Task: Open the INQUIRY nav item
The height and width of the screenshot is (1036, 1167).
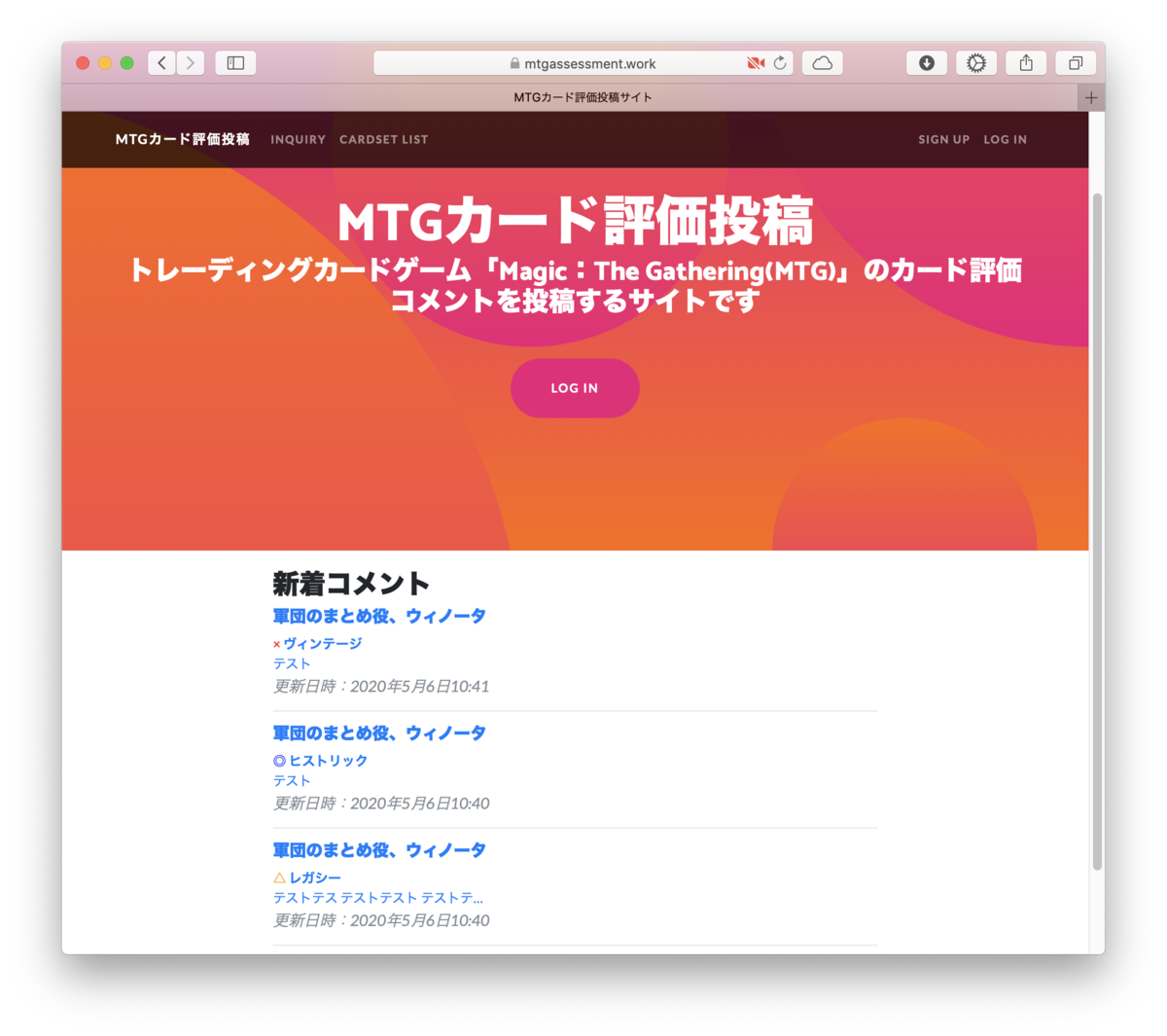Action: (298, 139)
